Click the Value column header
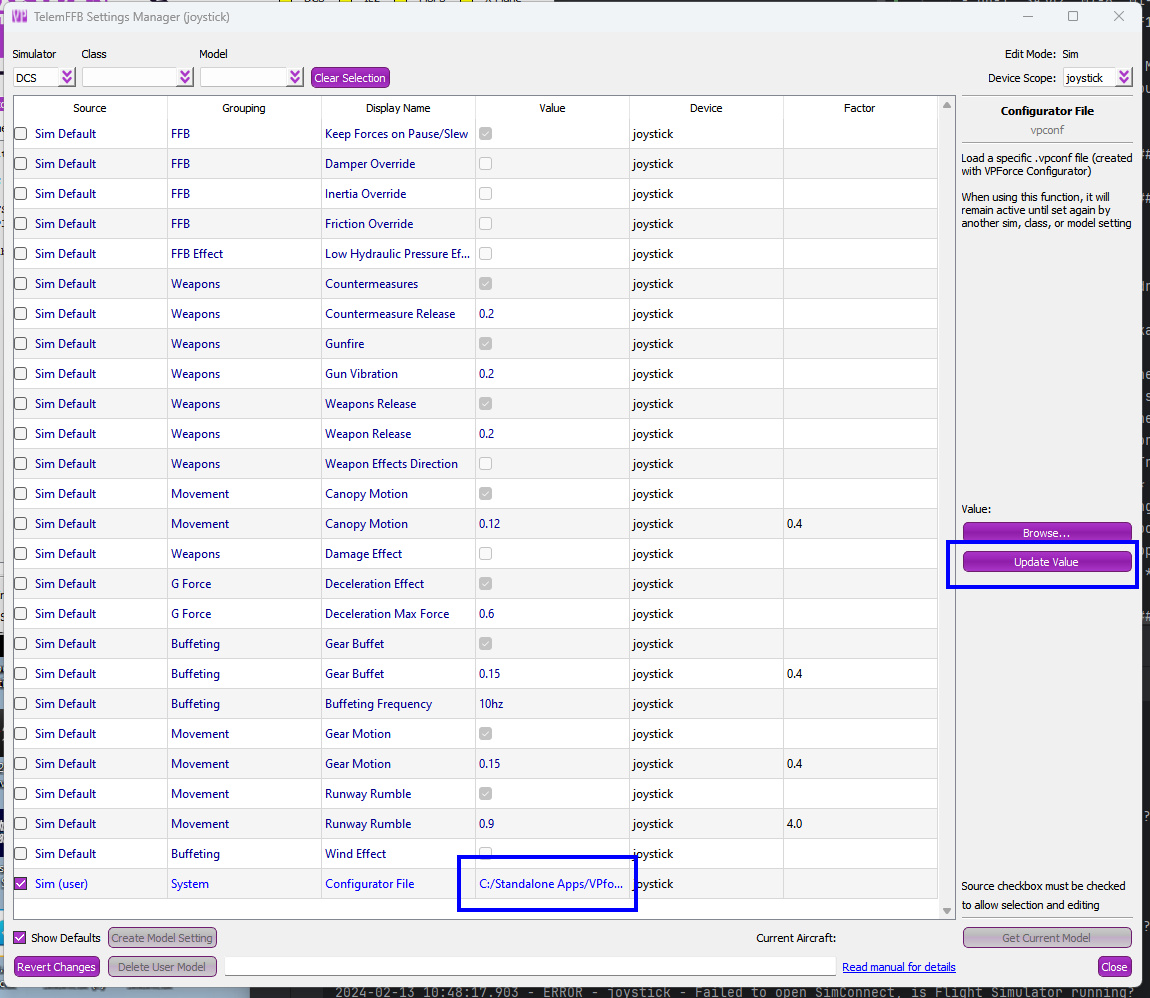The height and width of the screenshot is (998, 1150). coord(552,108)
